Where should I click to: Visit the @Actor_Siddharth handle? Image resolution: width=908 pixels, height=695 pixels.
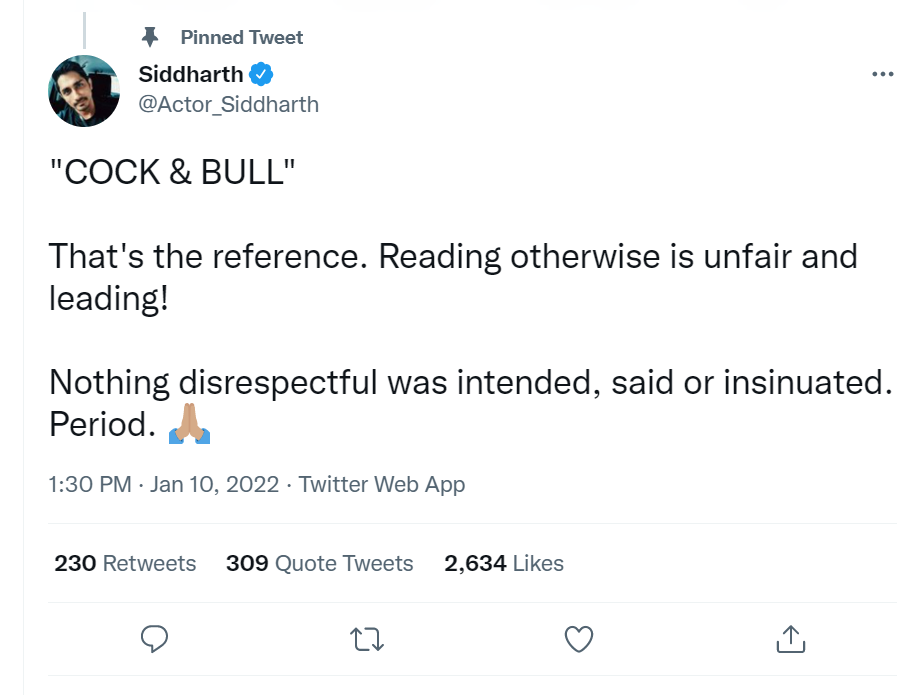click(x=228, y=104)
